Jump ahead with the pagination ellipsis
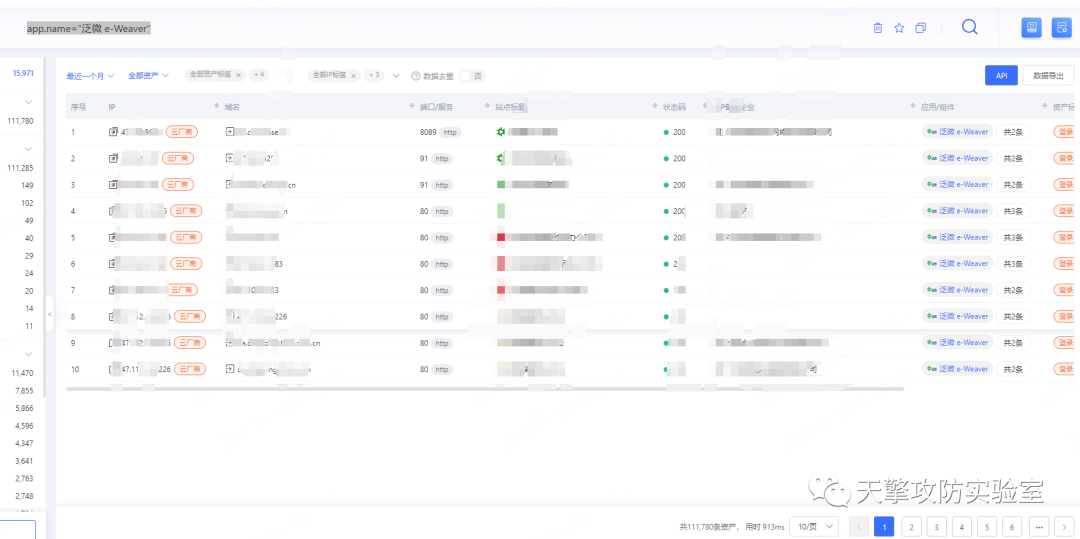Image resolution: width=1080 pixels, height=539 pixels. [1038, 527]
